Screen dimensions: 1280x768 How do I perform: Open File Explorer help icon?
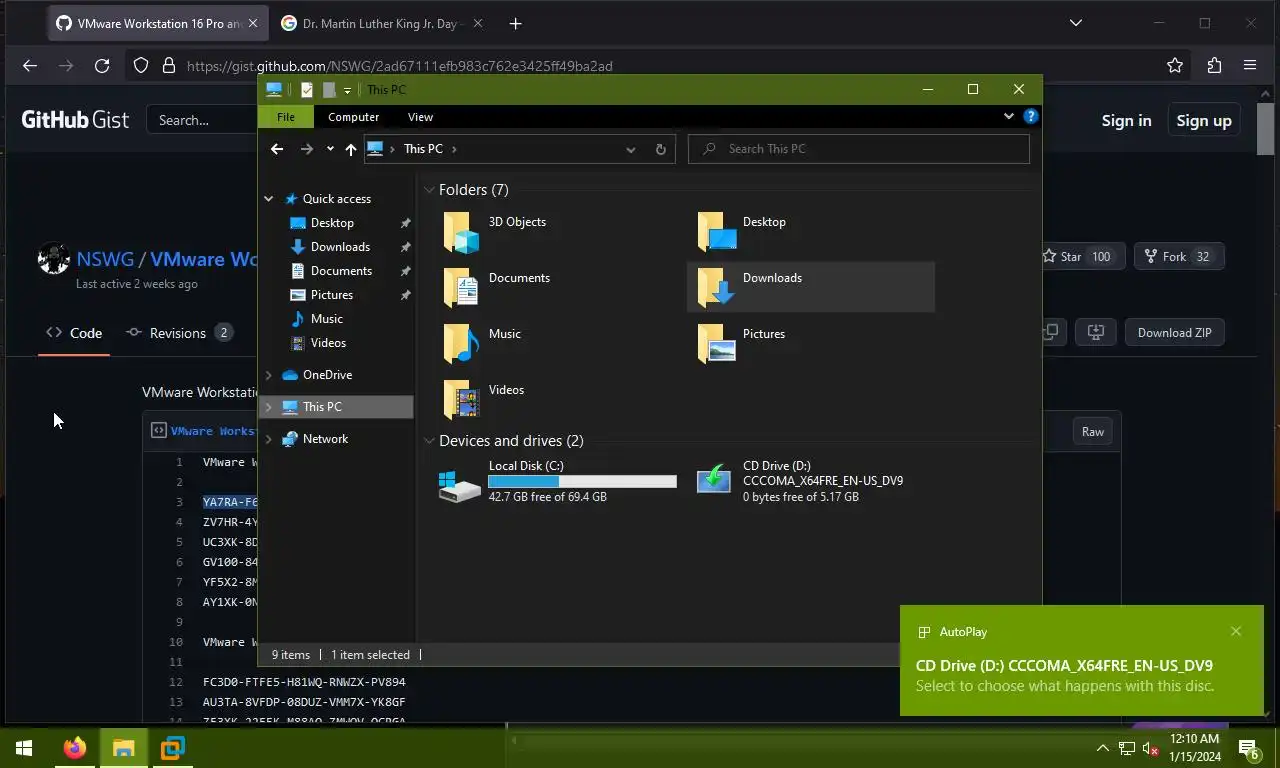point(1031,116)
